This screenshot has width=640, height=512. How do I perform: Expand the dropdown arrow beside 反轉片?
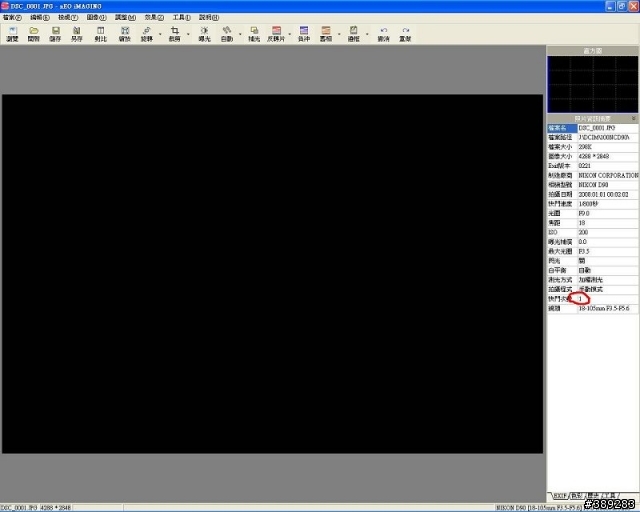pyautogui.click(x=290, y=34)
